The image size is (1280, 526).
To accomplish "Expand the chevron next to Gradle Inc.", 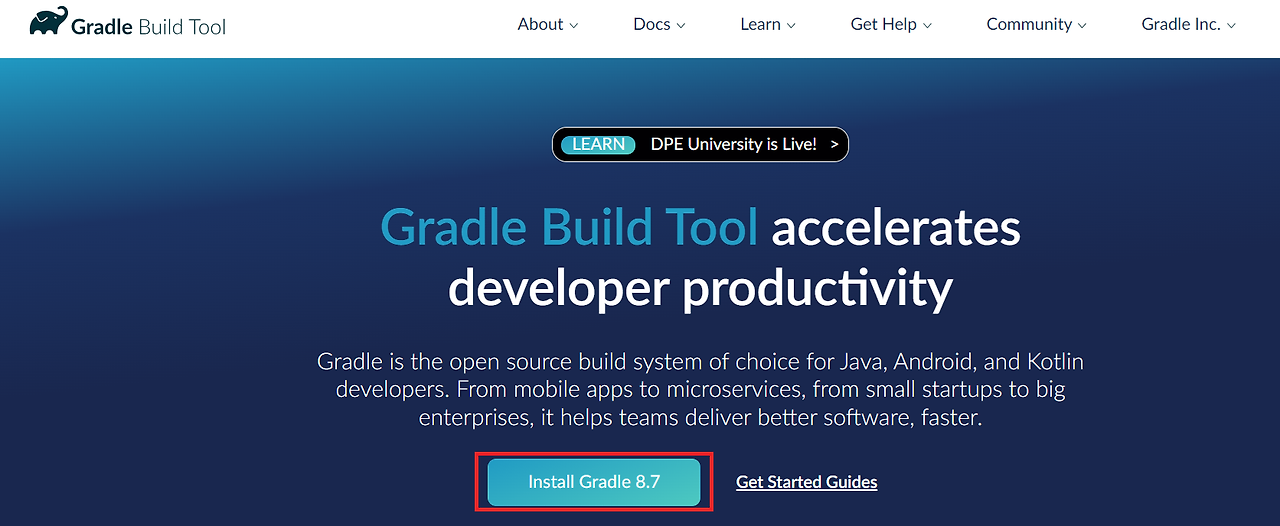I will pyautogui.click(x=1231, y=26).
